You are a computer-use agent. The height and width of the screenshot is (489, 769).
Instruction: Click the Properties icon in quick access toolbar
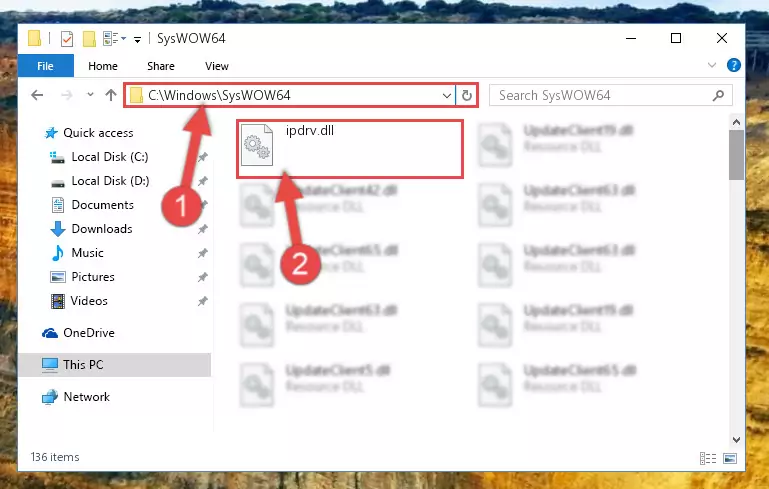pos(67,38)
